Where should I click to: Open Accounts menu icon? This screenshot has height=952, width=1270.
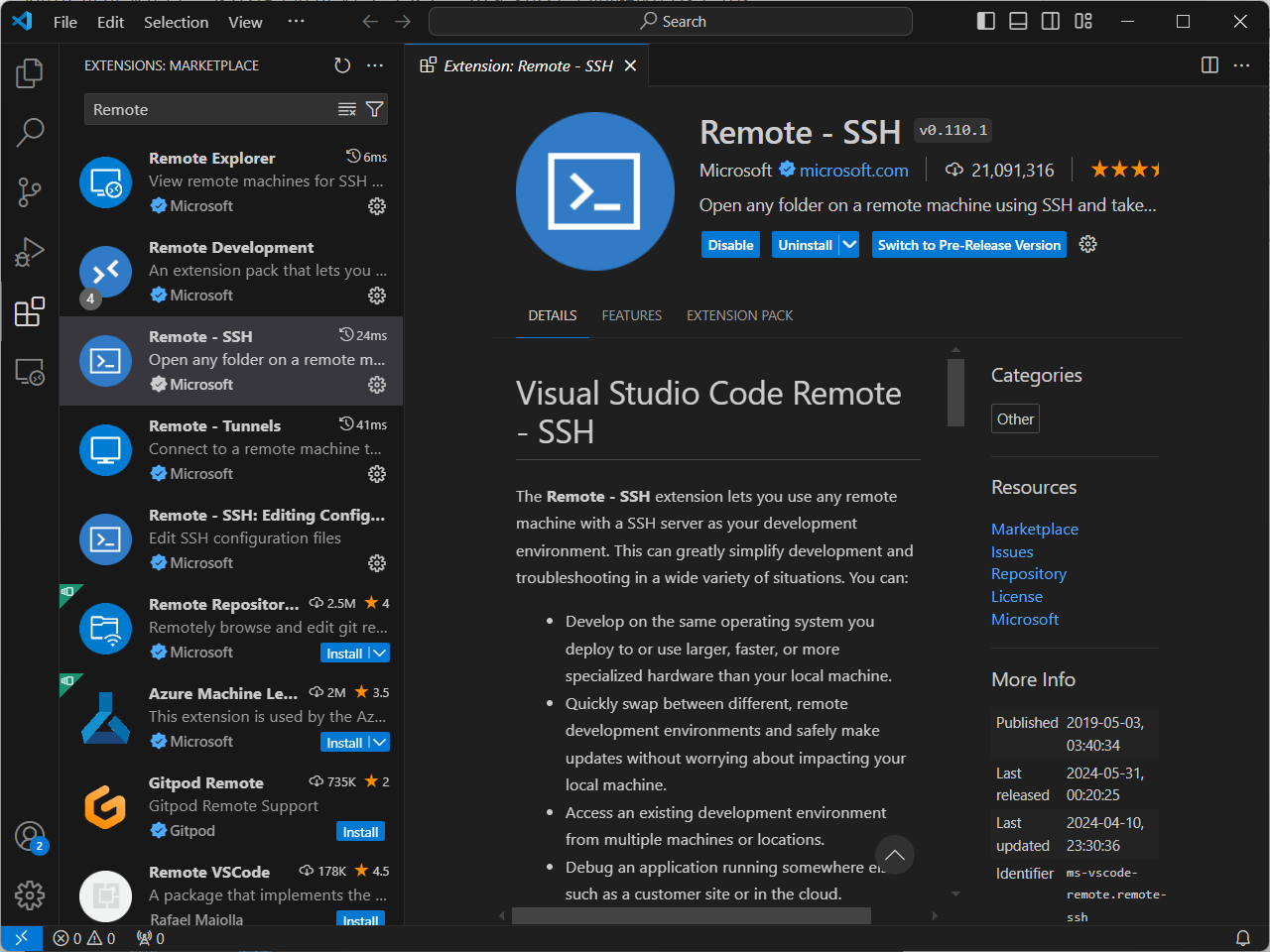30,836
